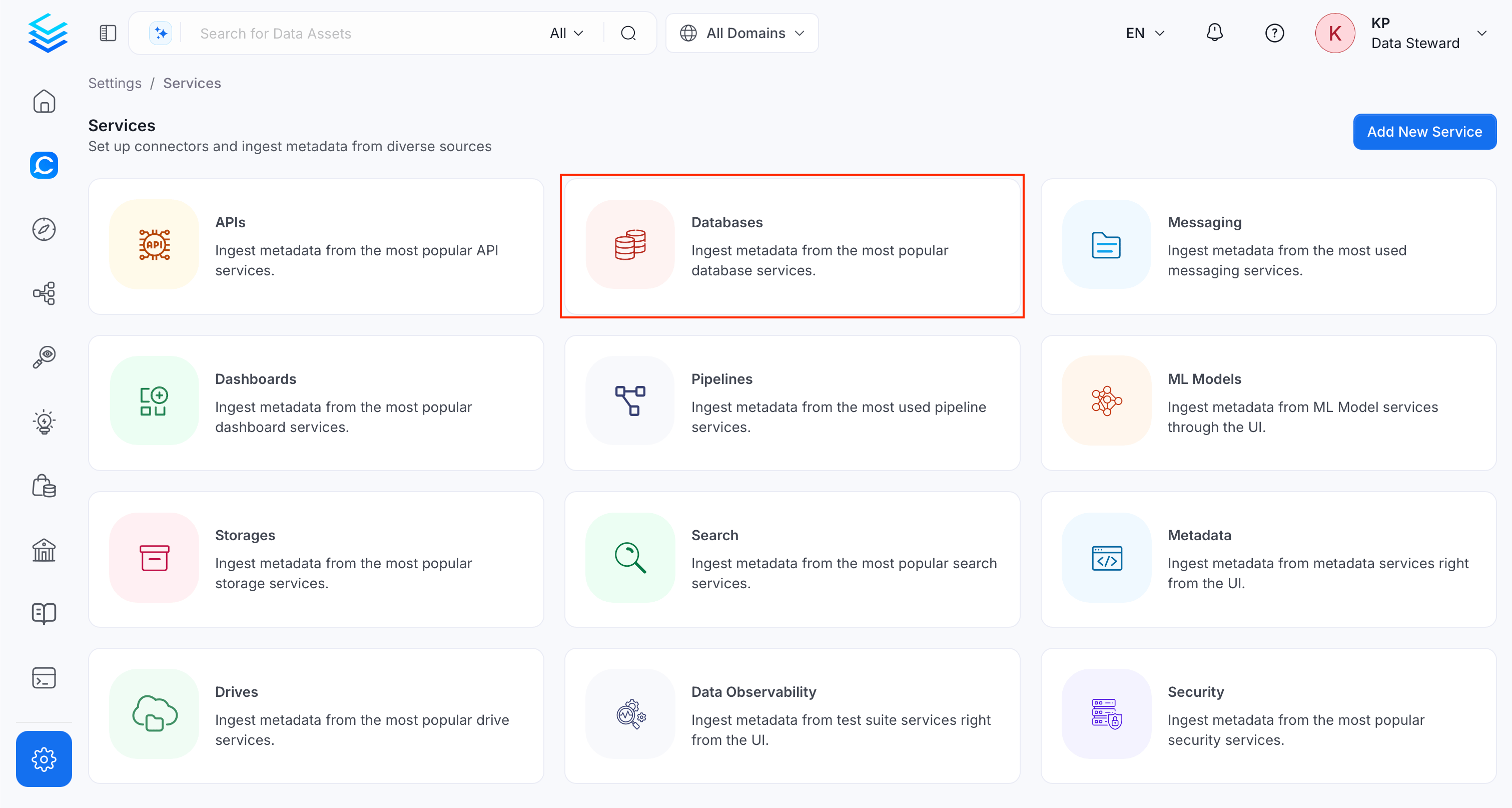Collapse sidebar with panel toggle icon
The image size is (1512, 808).
108,33
